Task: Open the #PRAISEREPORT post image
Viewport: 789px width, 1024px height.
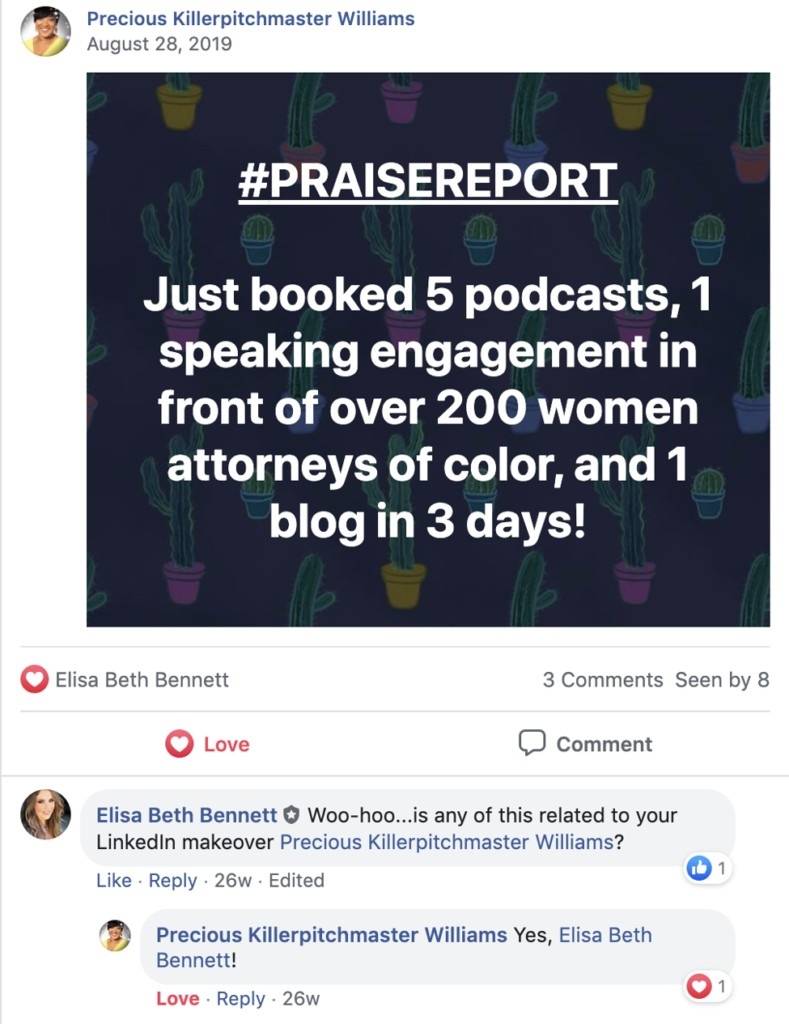Action: coord(428,350)
